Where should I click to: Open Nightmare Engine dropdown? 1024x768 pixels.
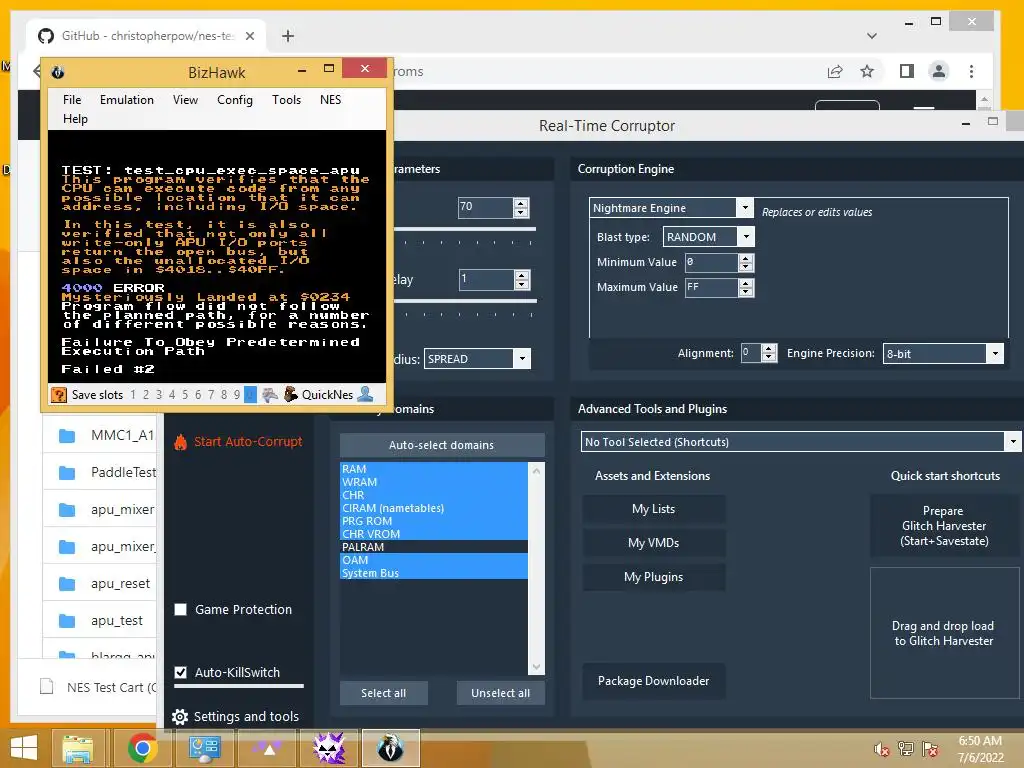[744, 208]
